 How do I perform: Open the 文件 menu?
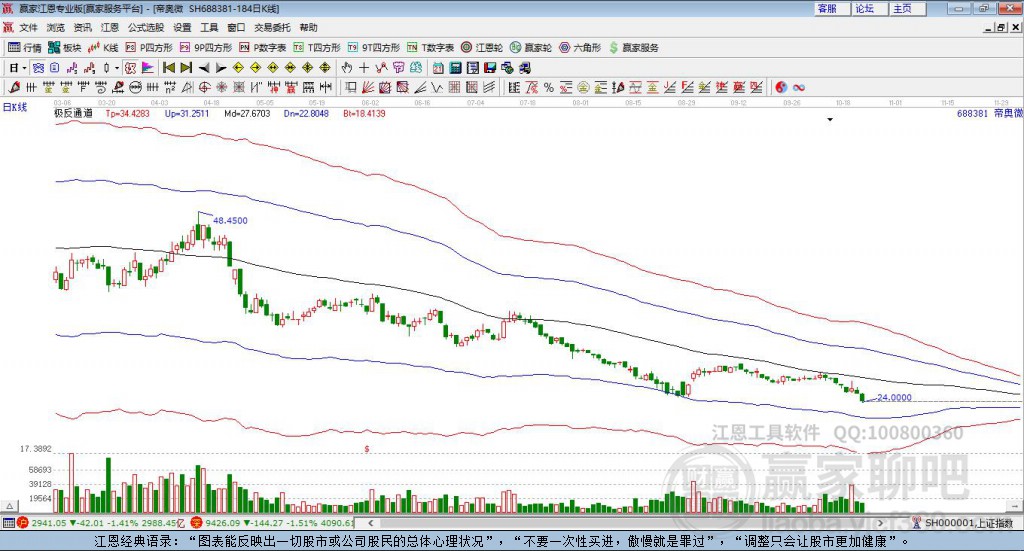click(29, 27)
